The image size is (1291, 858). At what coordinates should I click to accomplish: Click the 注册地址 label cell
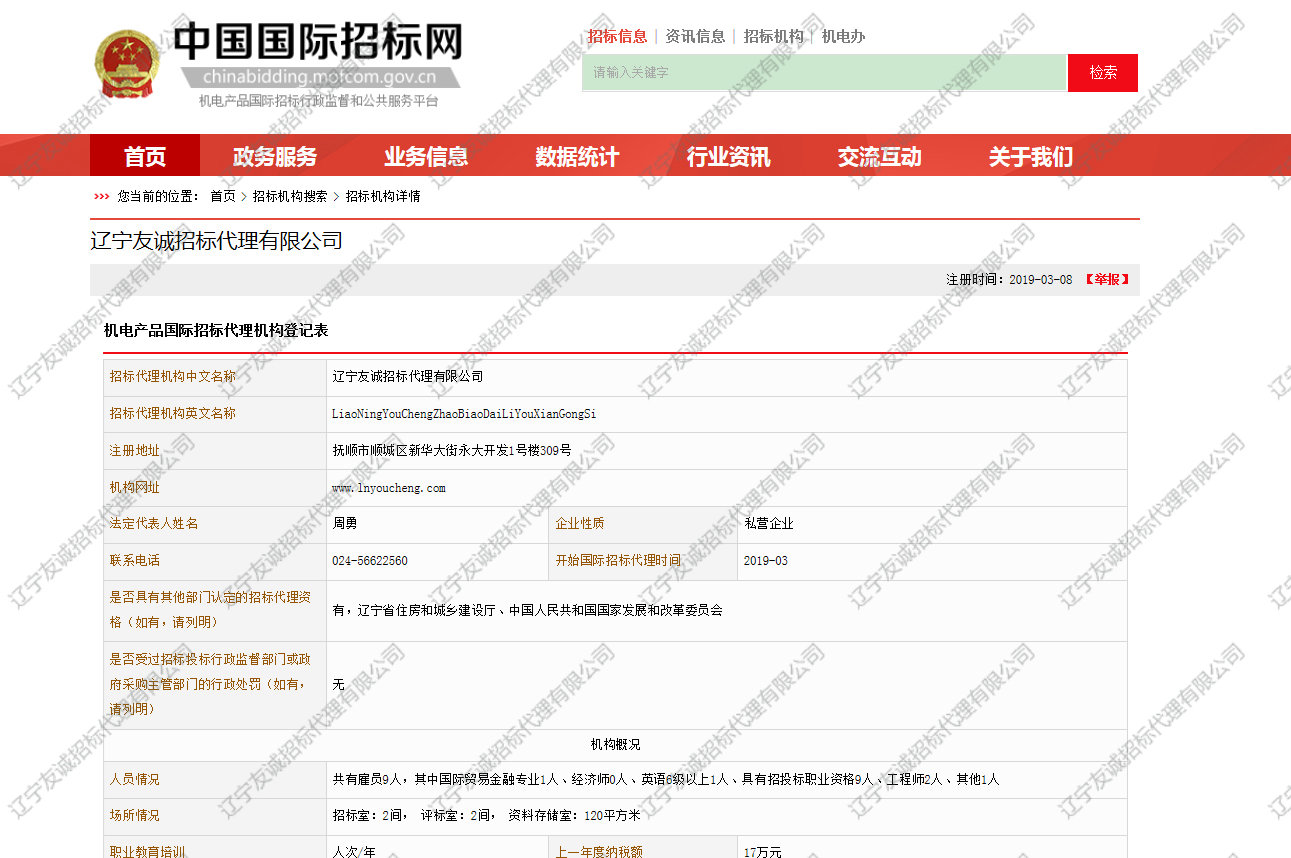coord(215,451)
